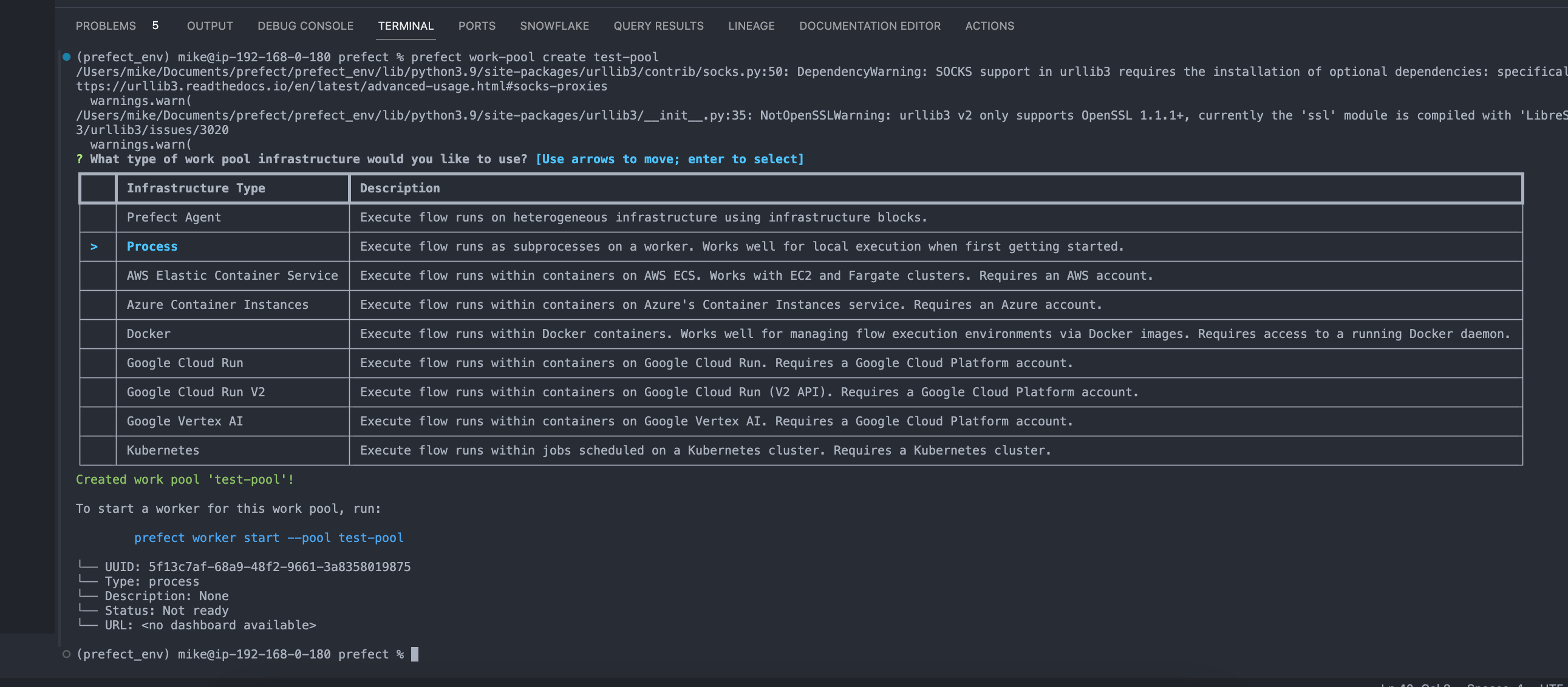Image resolution: width=1568 pixels, height=687 pixels.
Task: Click the empty circle prompt marker
Action: pos(66,654)
